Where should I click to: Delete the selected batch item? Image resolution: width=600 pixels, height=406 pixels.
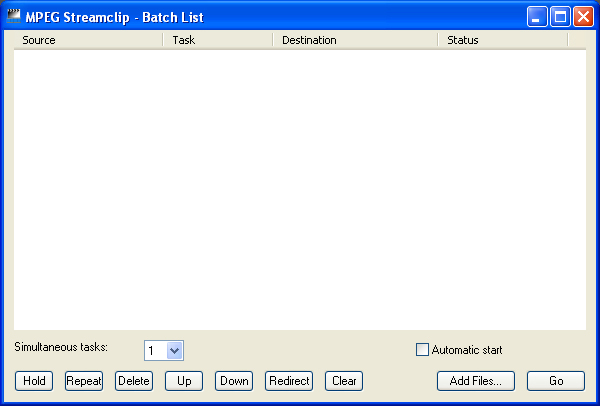coord(134,381)
